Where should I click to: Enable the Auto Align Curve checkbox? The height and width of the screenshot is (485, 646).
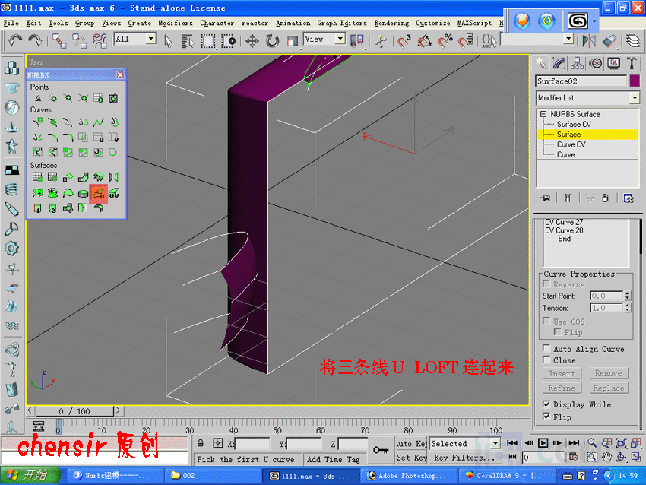click(x=547, y=348)
